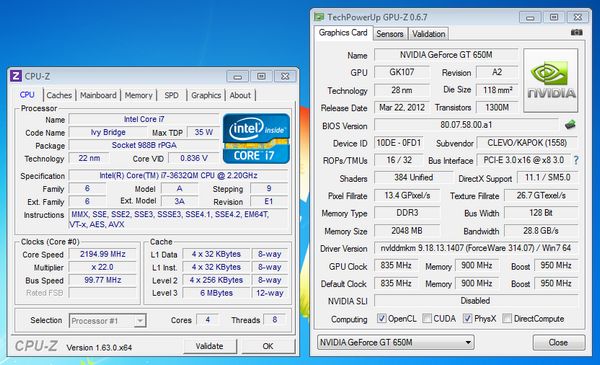Switch to the Sensors tab in GPU-Z
The height and width of the screenshot is (365, 600).
click(390, 34)
